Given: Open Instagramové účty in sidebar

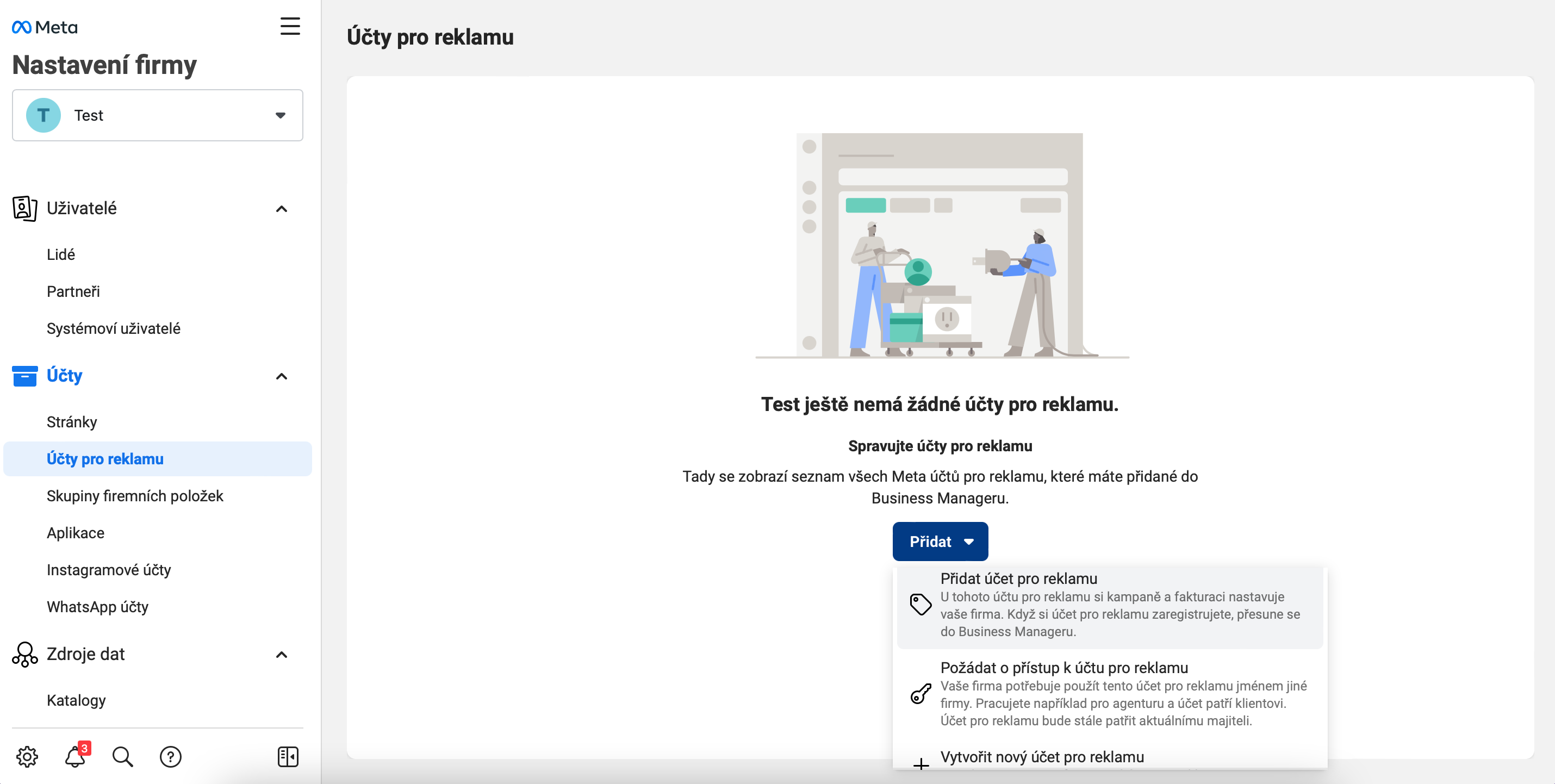Looking at the screenshot, I should click(x=109, y=570).
